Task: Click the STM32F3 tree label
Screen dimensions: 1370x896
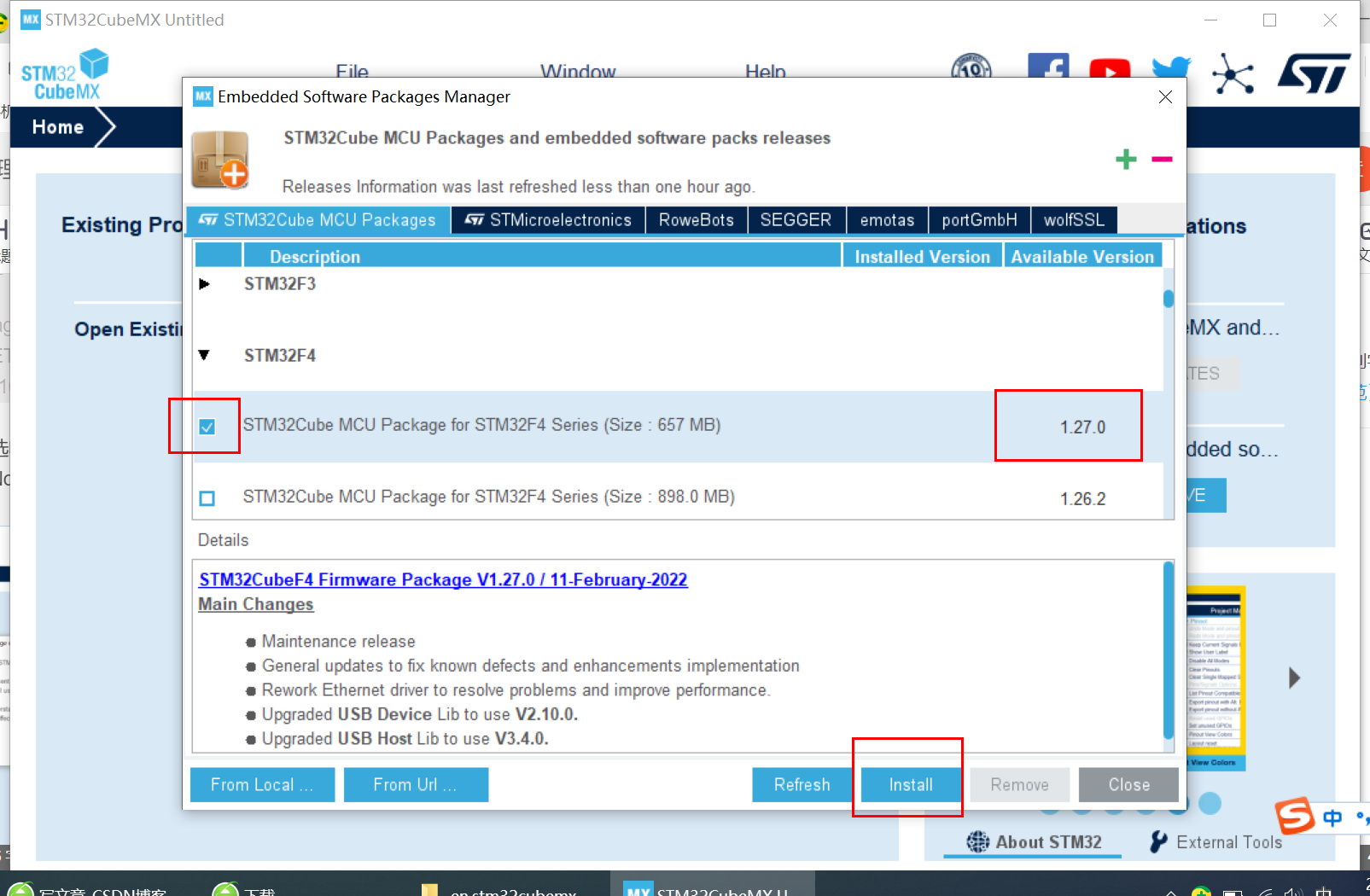Action: 280,284
